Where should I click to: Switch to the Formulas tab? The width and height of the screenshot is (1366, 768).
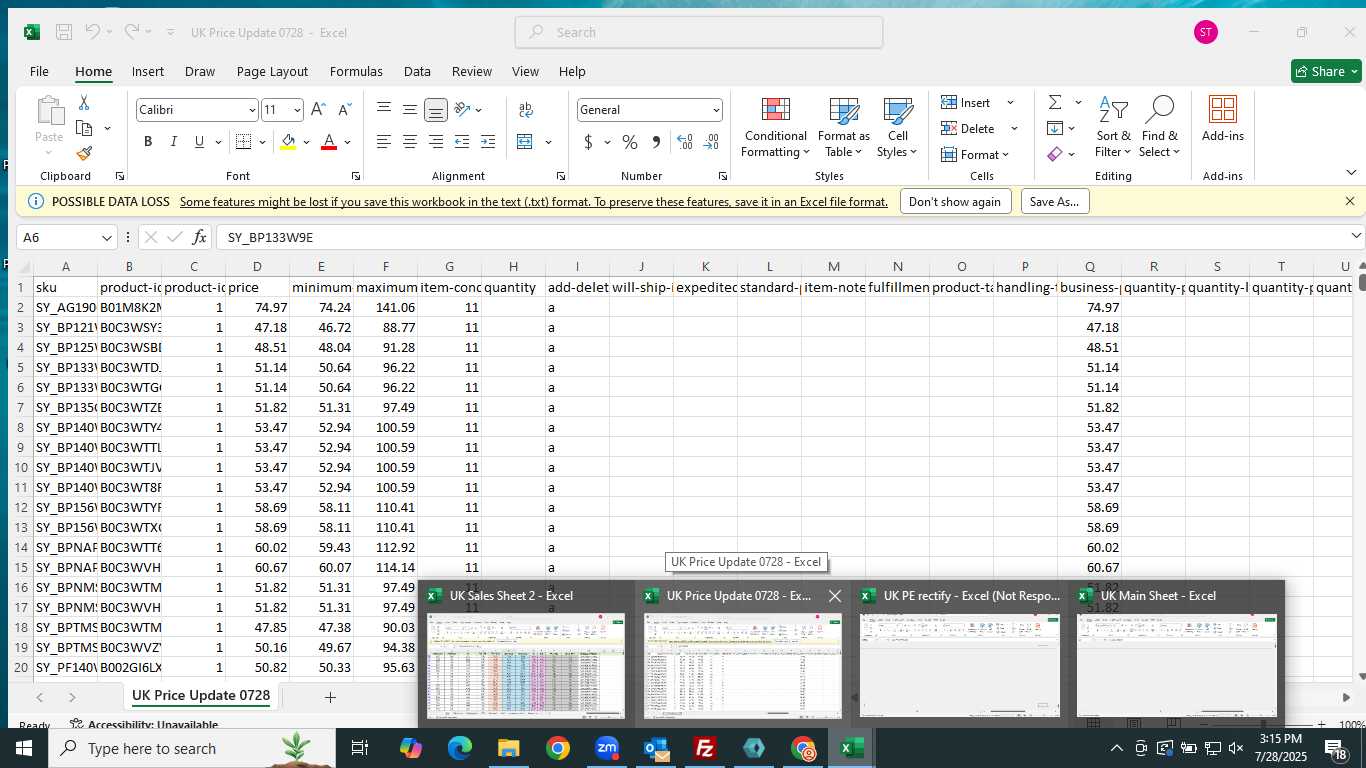pyautogui.click(x=356, y=71)
